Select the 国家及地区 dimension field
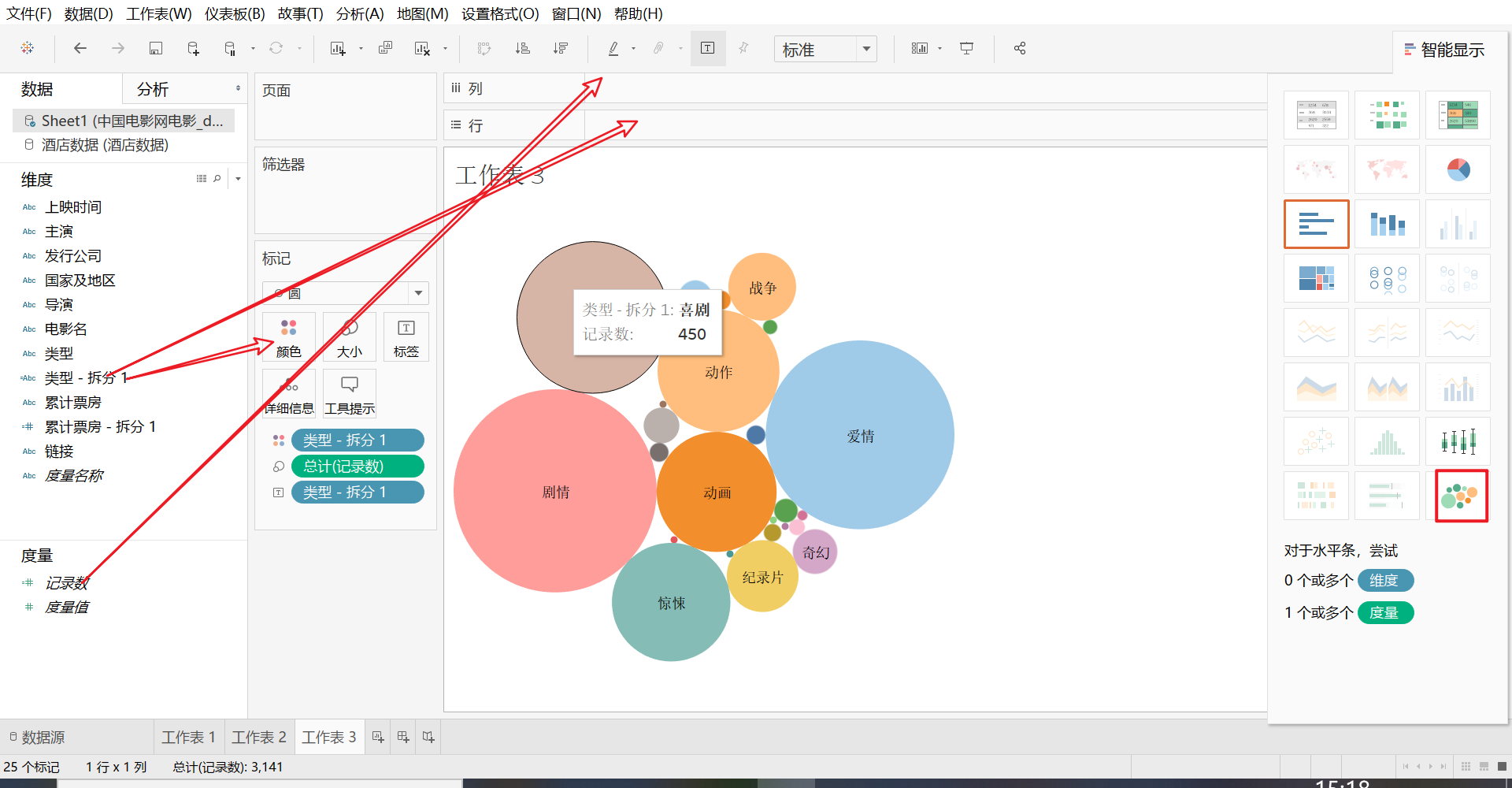The height and width of the screenshot is (788, 1512). 80,281
